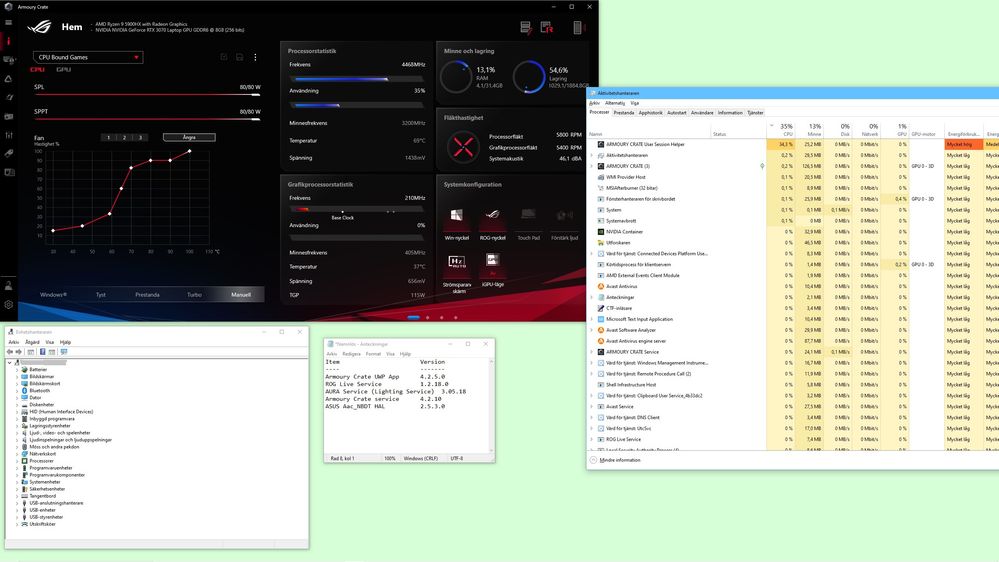The height and width of the screenshot is (562, 999).
Task: Click back arrow in Device Manager toolbar
Action: pos(10,352)
